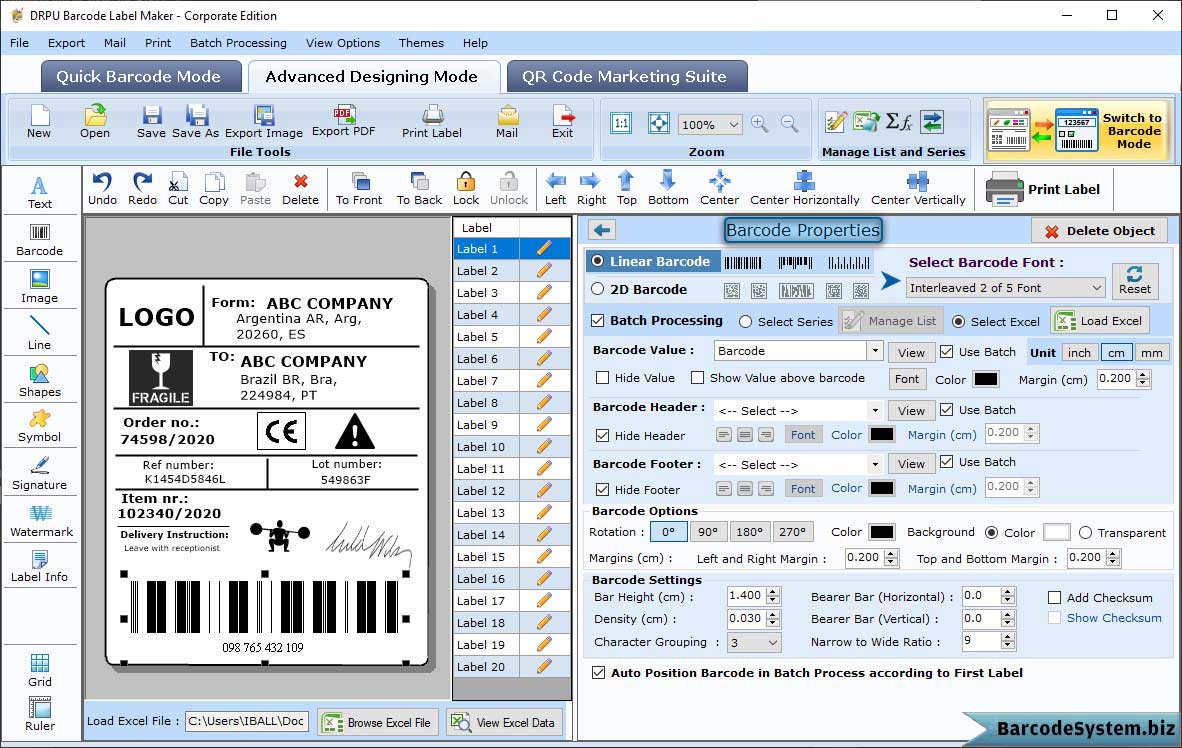
Task: Select the Barcode tool in sidebar
Action: (39, 240)
